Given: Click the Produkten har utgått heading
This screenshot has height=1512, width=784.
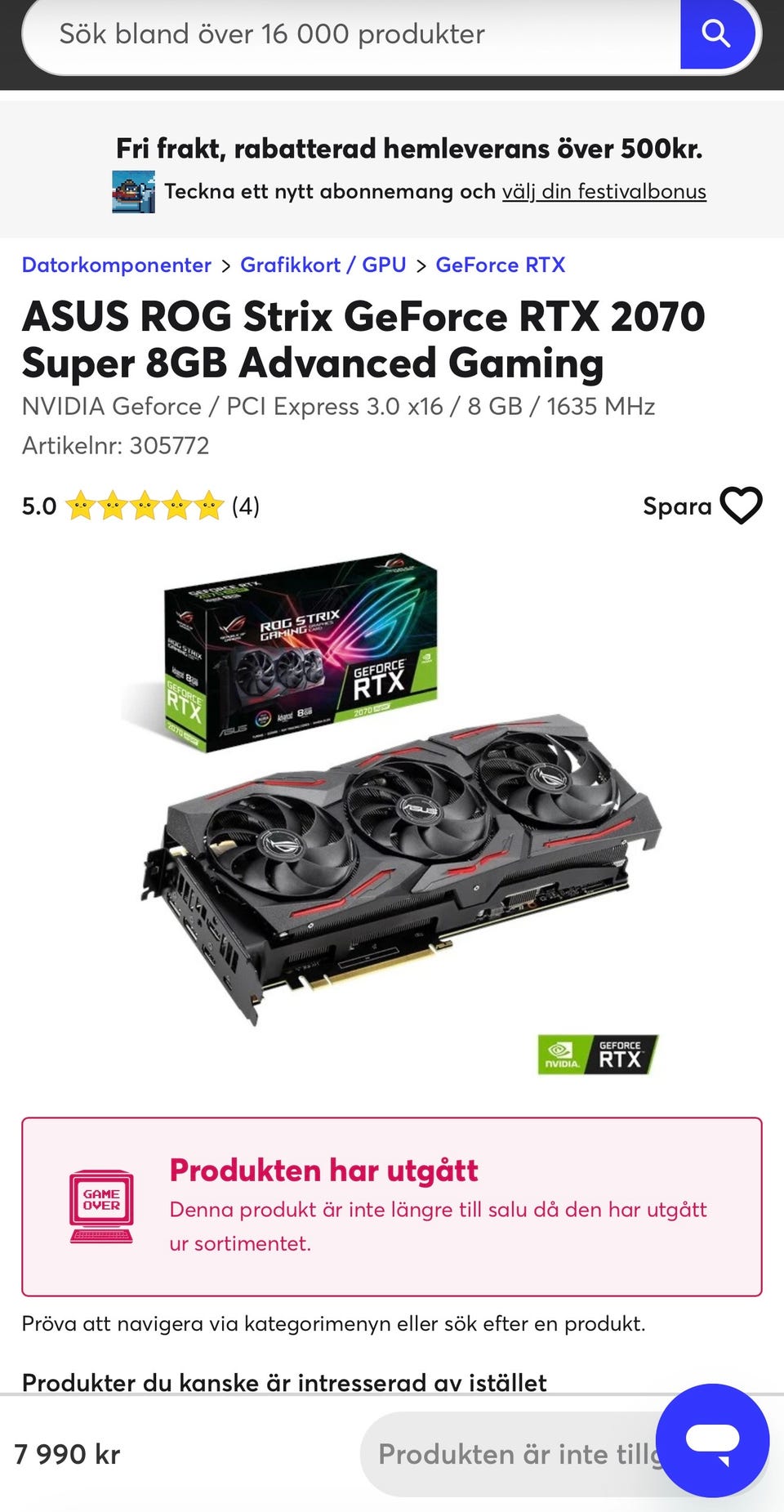Looking at the screenshot, I should click(x=323, y=1170).
